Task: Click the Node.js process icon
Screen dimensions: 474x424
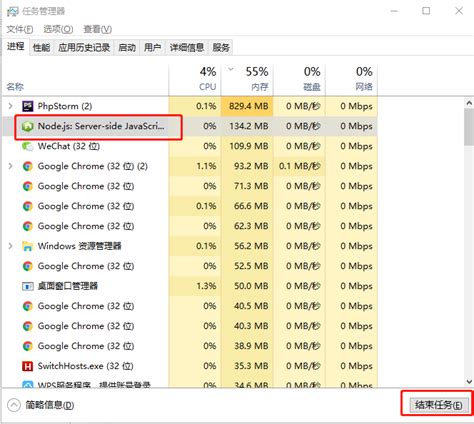Action: tap(27, 126)
